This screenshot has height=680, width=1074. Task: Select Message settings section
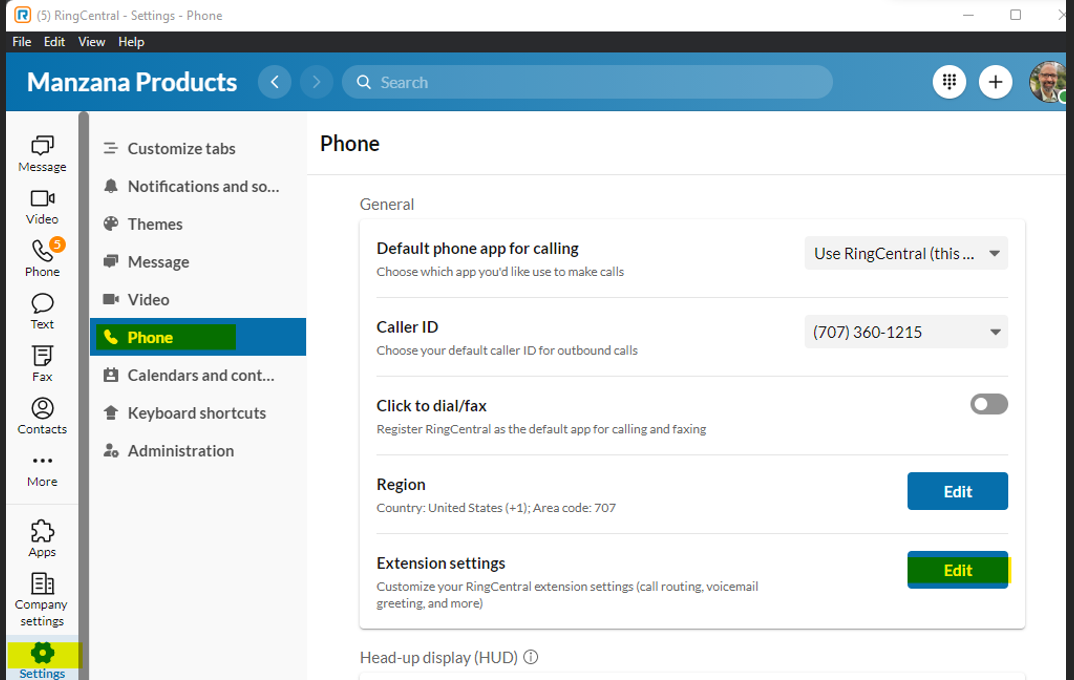pyautogui.click(x=198, y=262)
